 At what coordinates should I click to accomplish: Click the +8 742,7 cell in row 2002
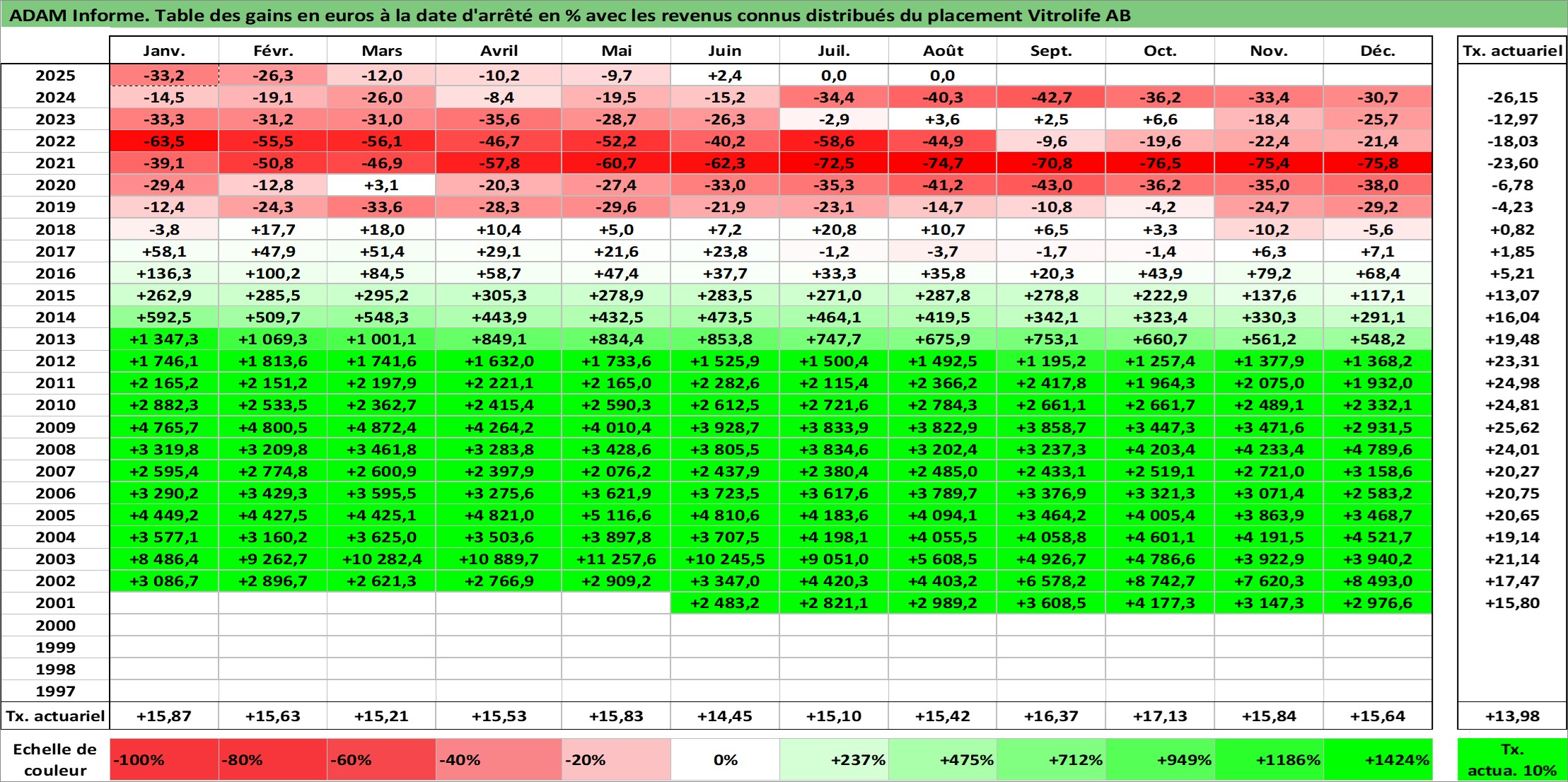(1160, 581)
